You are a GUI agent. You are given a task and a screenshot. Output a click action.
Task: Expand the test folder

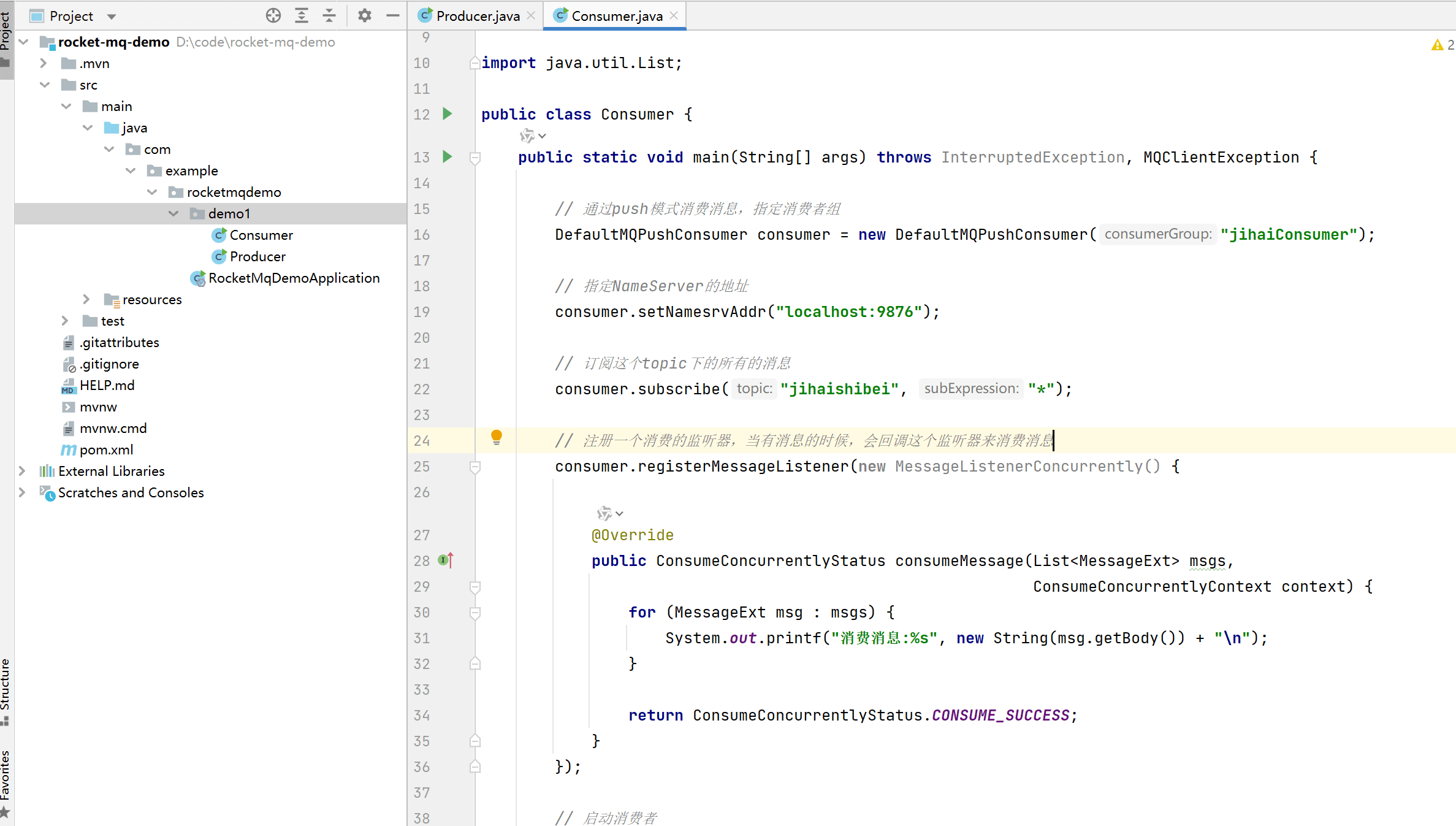point(65,321)
